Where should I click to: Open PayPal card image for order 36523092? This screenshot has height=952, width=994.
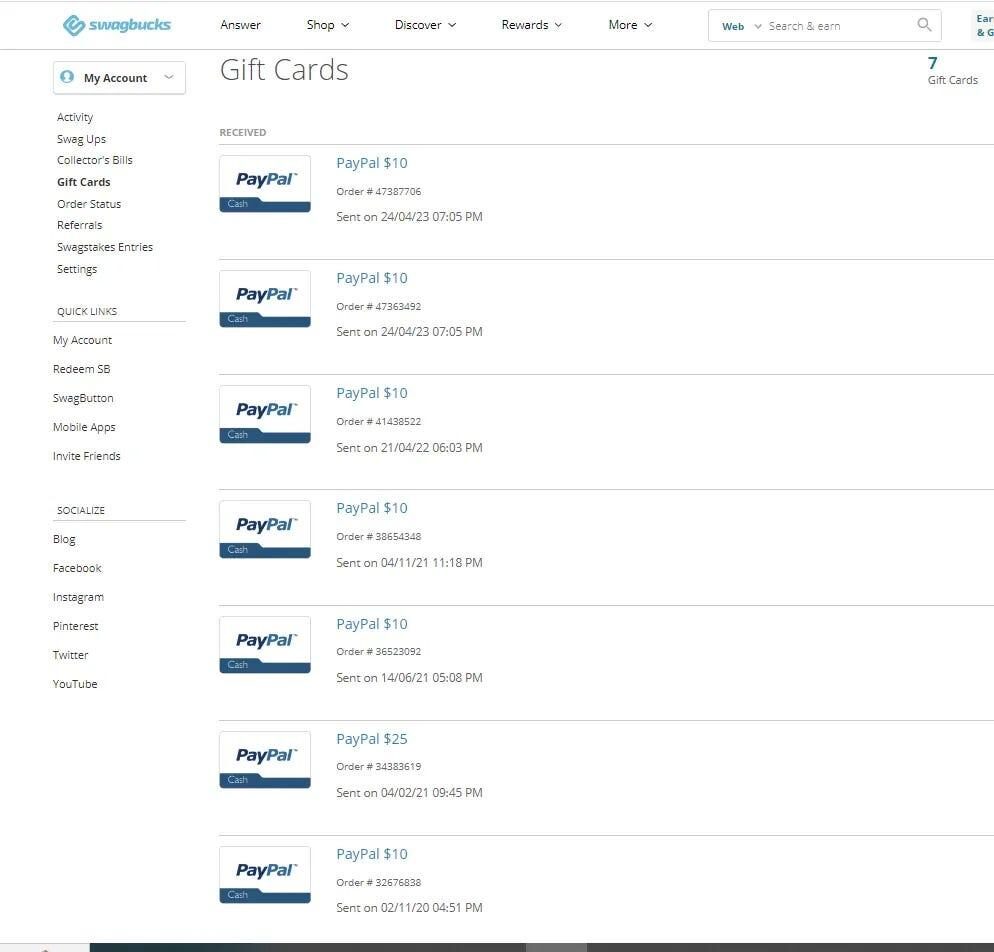click(x=265, y=645)
